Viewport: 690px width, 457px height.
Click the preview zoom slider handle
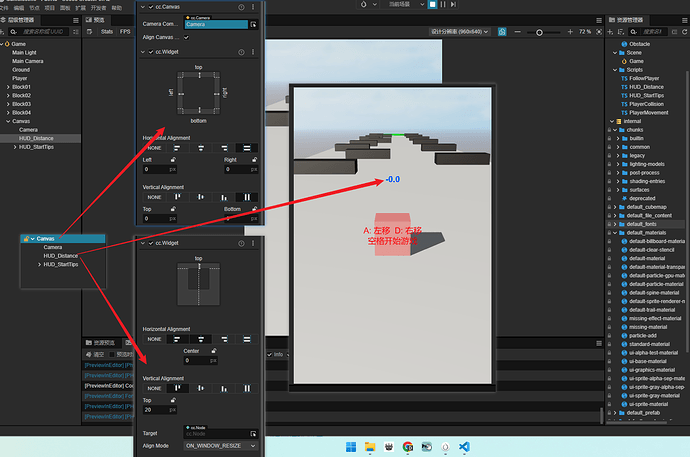(539, 32)
